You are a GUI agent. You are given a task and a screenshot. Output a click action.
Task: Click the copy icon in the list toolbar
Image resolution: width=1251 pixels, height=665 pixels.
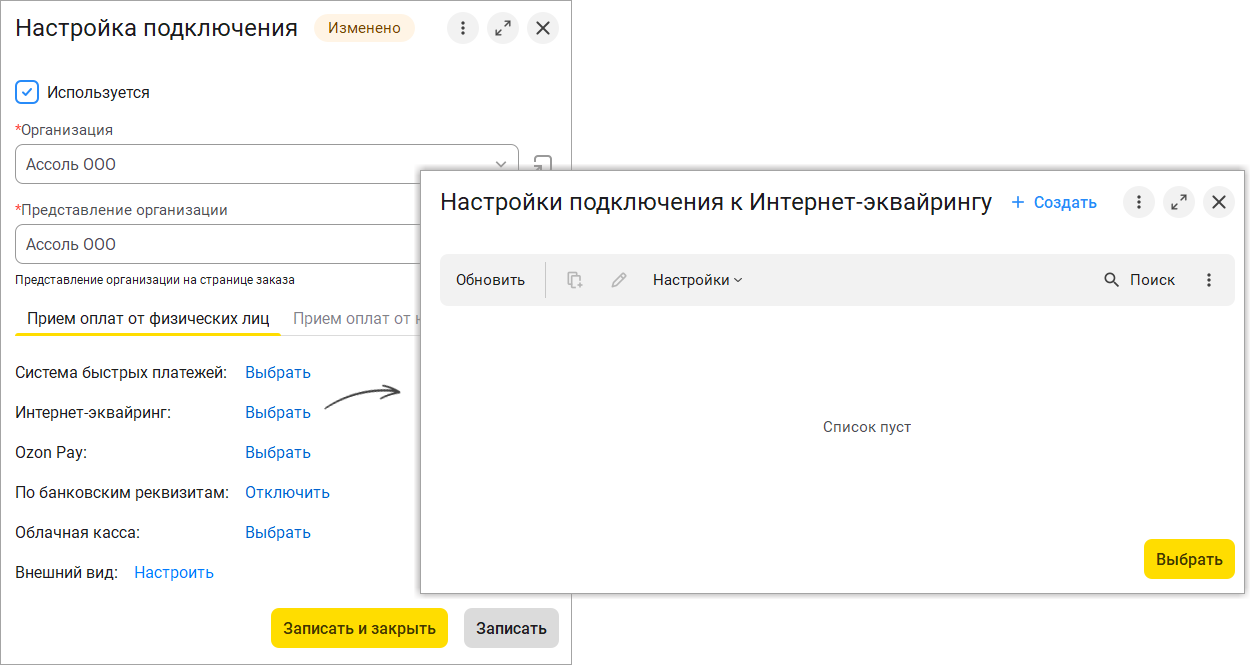coord(575,280)
